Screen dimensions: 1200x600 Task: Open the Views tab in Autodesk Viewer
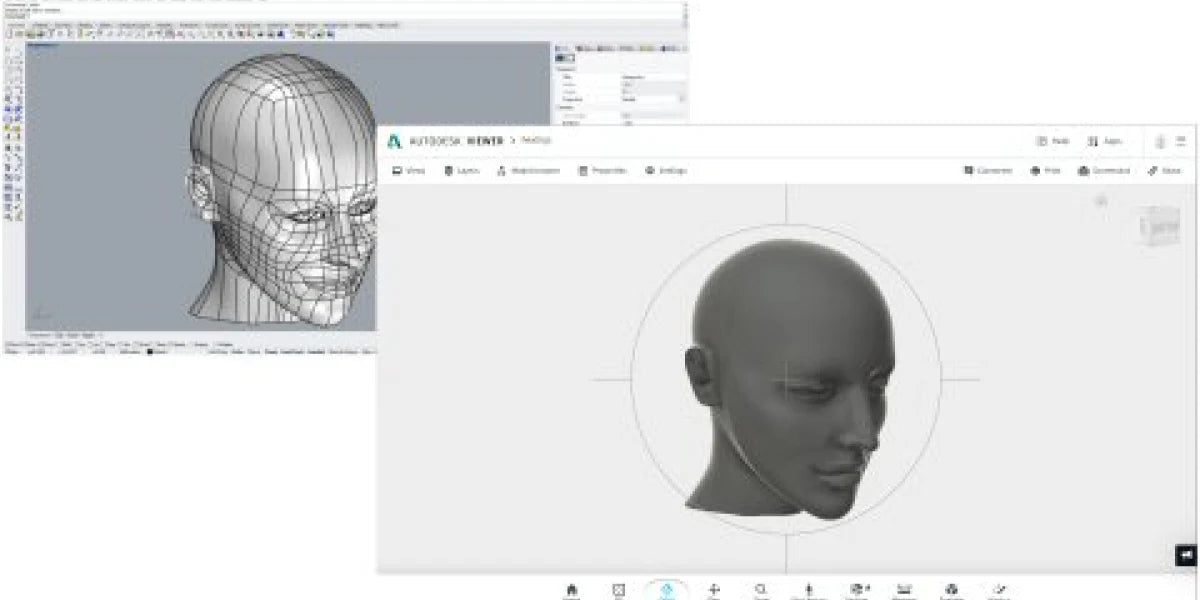click(x=408, y=171)
